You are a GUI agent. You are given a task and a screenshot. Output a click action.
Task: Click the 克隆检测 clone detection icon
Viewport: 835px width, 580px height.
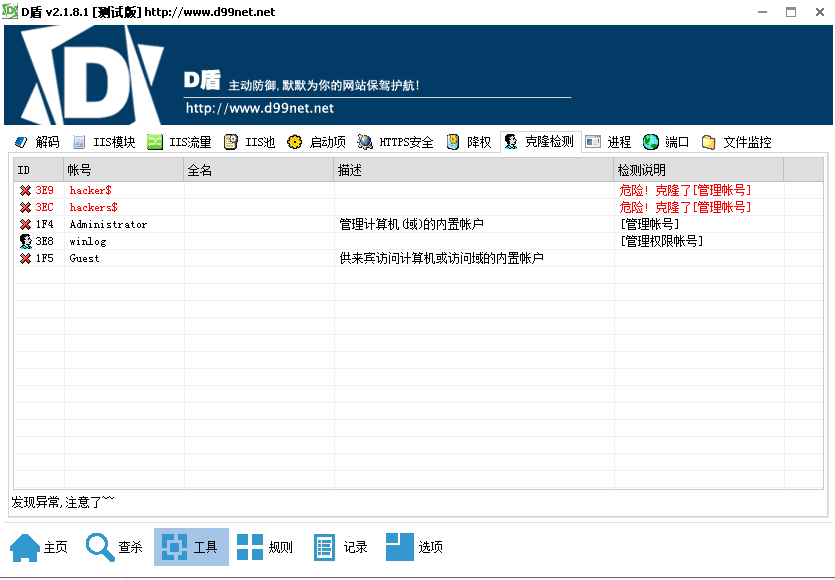(x=511, y=142)
